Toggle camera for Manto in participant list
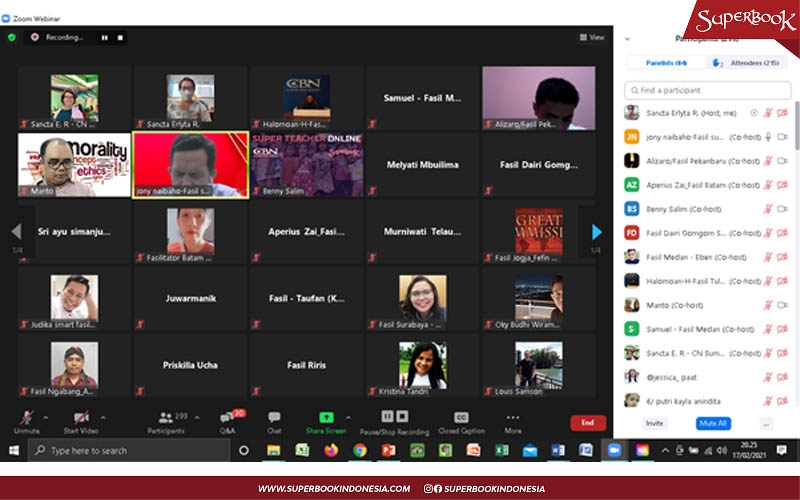Screen dimensions: 800x500 click(782, 305)
